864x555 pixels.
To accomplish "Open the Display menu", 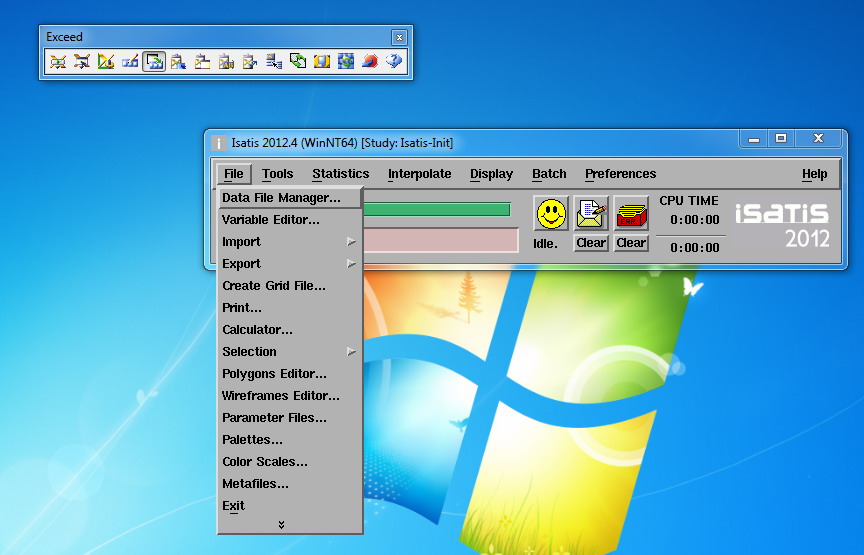I will (x=492, y=174).
